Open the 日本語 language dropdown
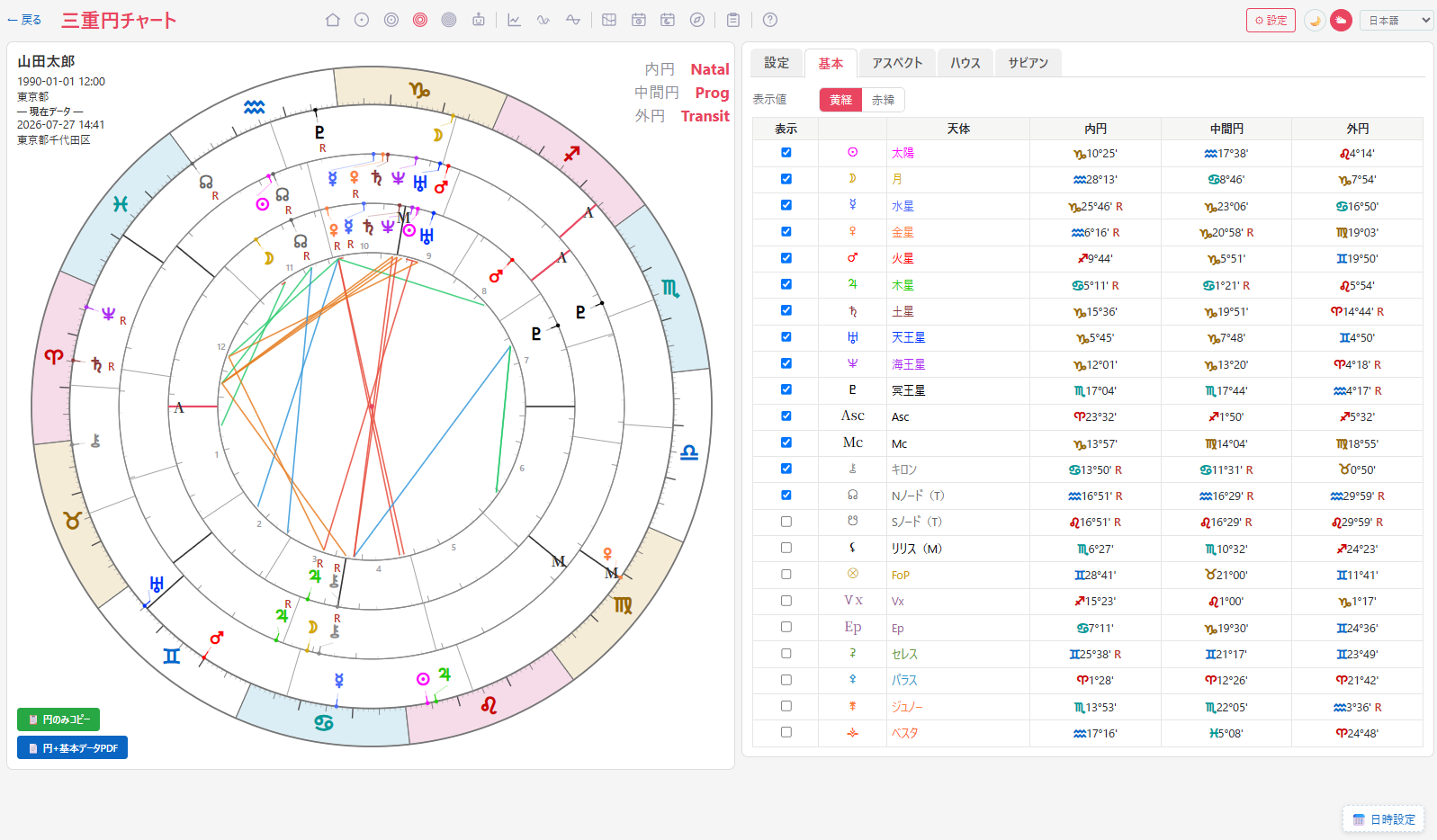Image resolution: width=1437 pixels, height=840 pixels. pyautogui.click(x=1396, y=21)
